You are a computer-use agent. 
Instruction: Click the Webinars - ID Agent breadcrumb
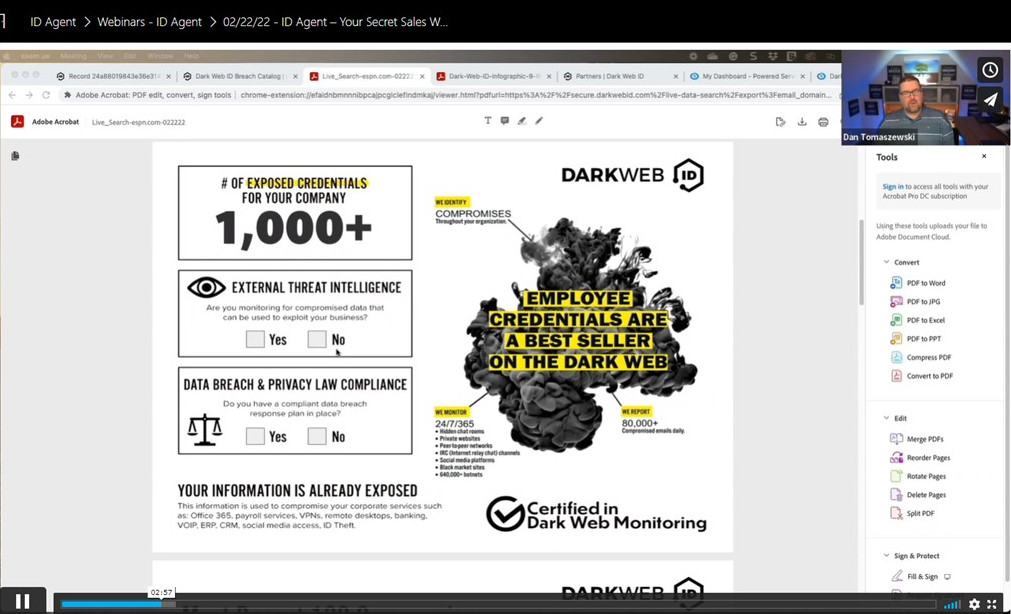click(150, 22)
